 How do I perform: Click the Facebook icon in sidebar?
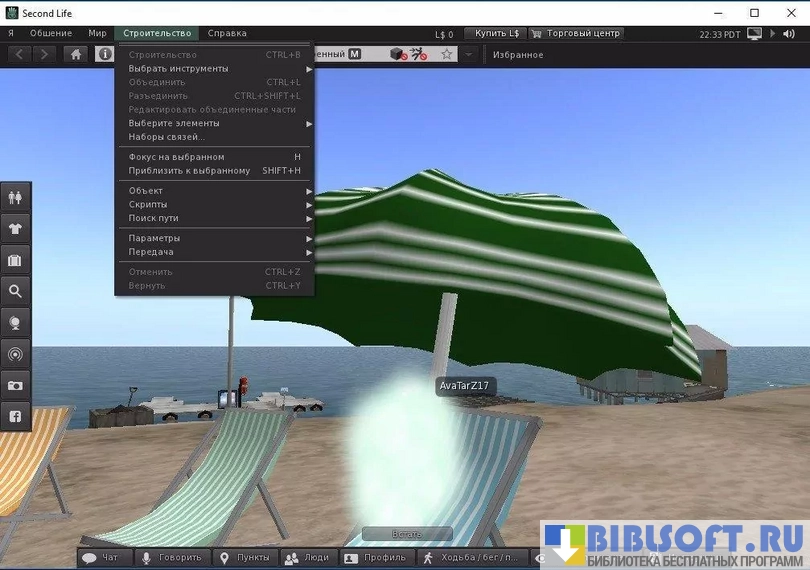click(15, 416)
